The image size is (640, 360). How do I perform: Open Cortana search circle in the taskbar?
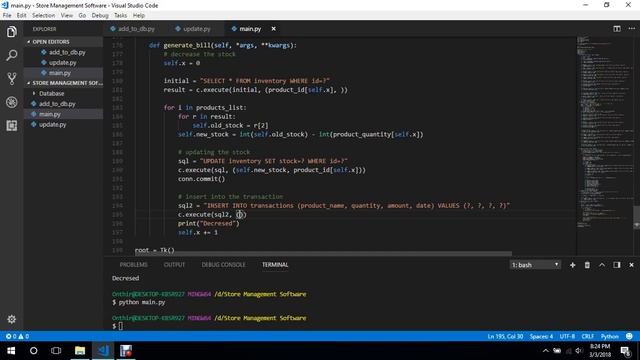(x=33, y=351)
